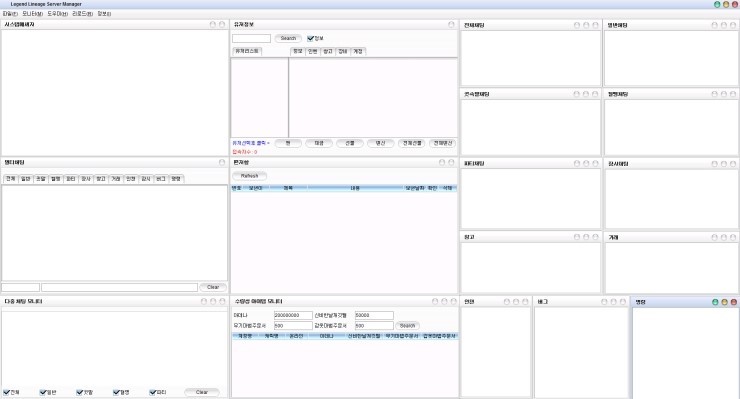Click the 시스템메세지 panel rightmost title button
Image resolution: width=740 pixels, height=399 pixels.
point(222,25)
